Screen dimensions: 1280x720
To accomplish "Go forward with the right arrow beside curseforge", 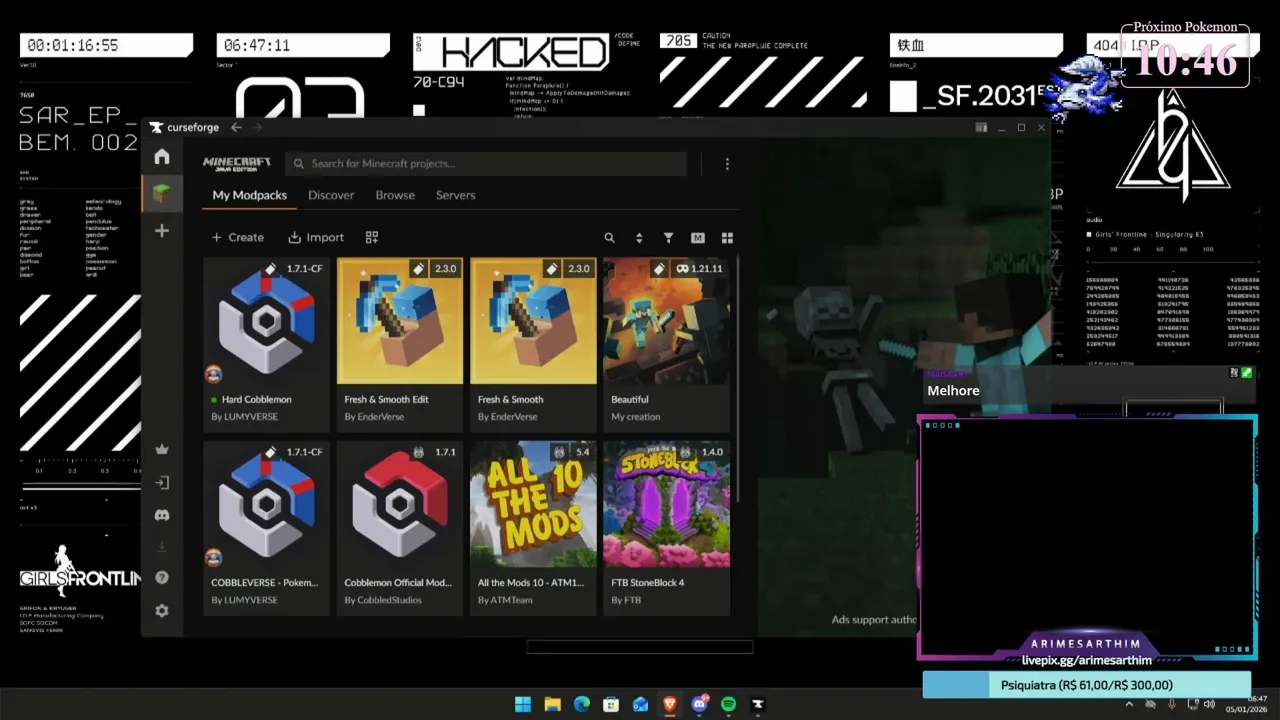I will click(257, 127).
